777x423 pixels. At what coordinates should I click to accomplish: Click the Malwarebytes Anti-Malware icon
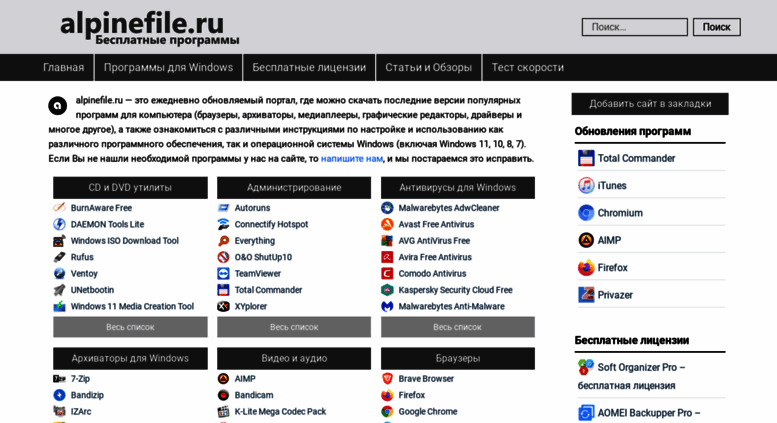click(387, 306)
